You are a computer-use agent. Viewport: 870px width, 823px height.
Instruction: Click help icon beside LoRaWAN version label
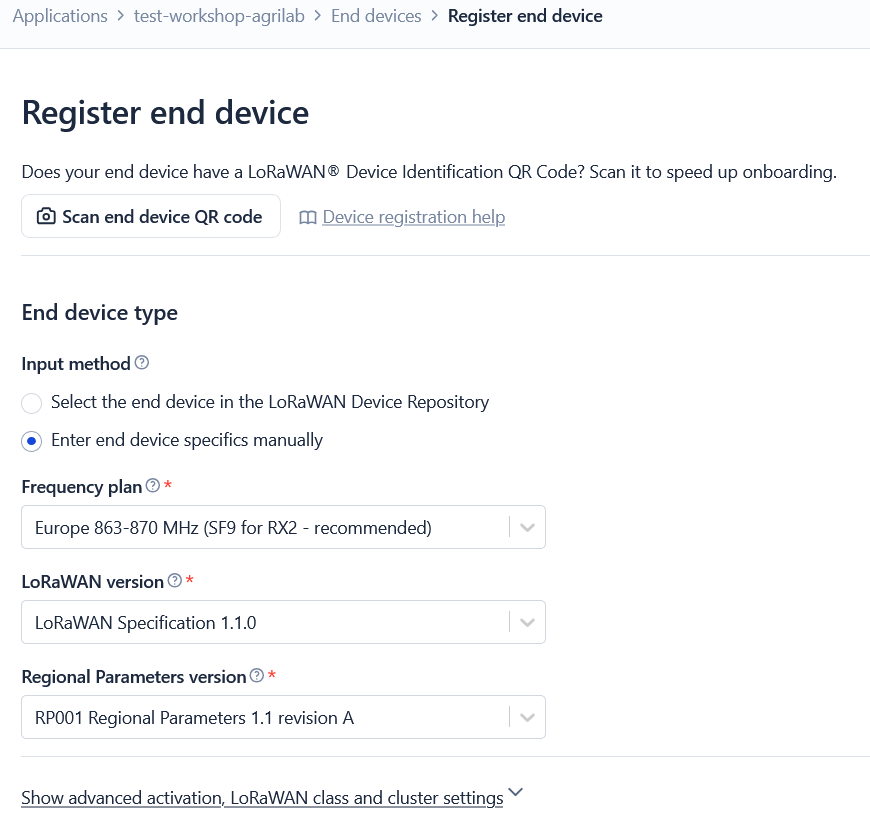coord(175,581)
